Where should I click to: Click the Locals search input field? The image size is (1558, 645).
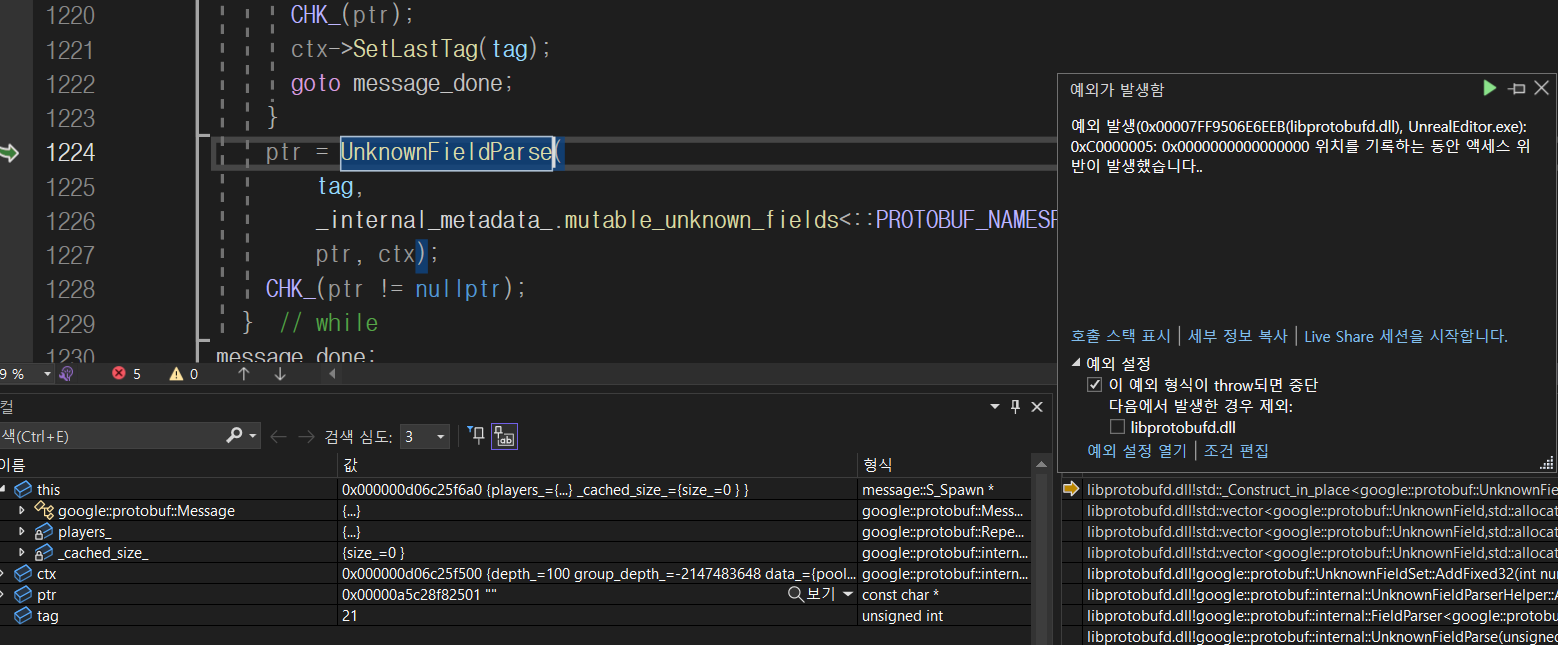(x=110, y=436)
